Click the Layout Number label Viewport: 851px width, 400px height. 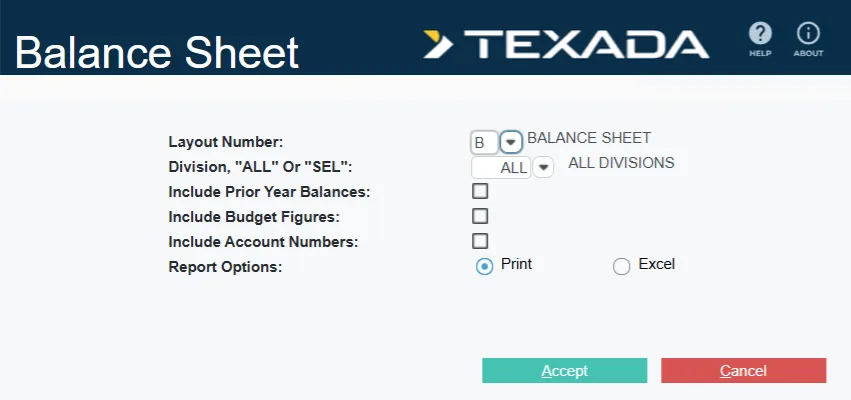[x=226, y=142]
